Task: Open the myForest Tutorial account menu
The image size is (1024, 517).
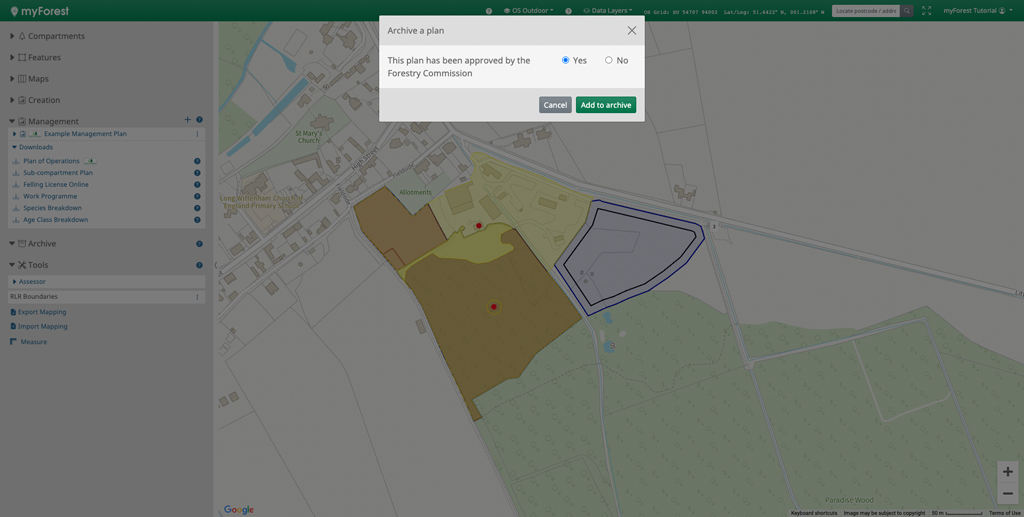Action: [975, 11]
